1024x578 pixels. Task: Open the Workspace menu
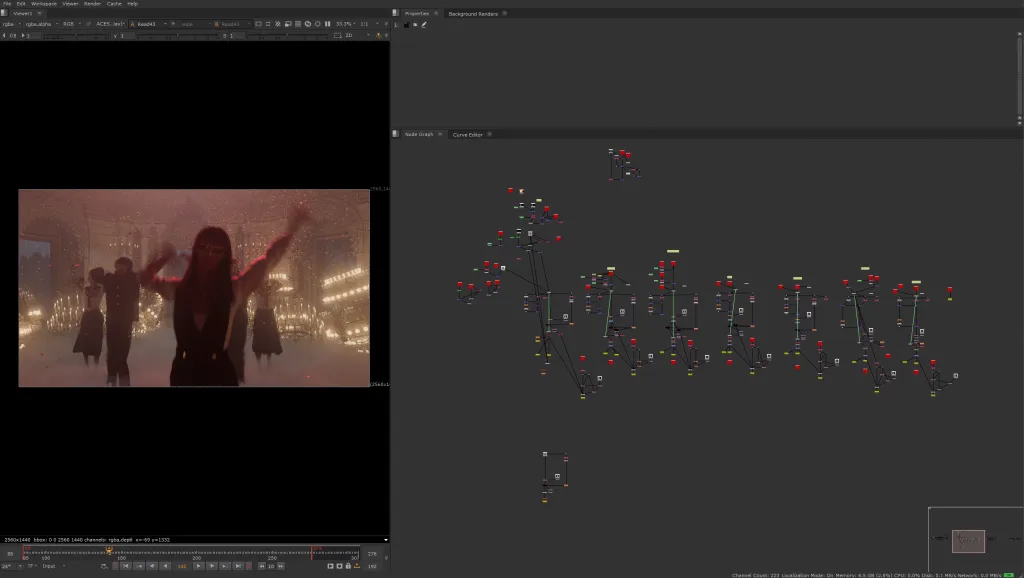[44, 4]
